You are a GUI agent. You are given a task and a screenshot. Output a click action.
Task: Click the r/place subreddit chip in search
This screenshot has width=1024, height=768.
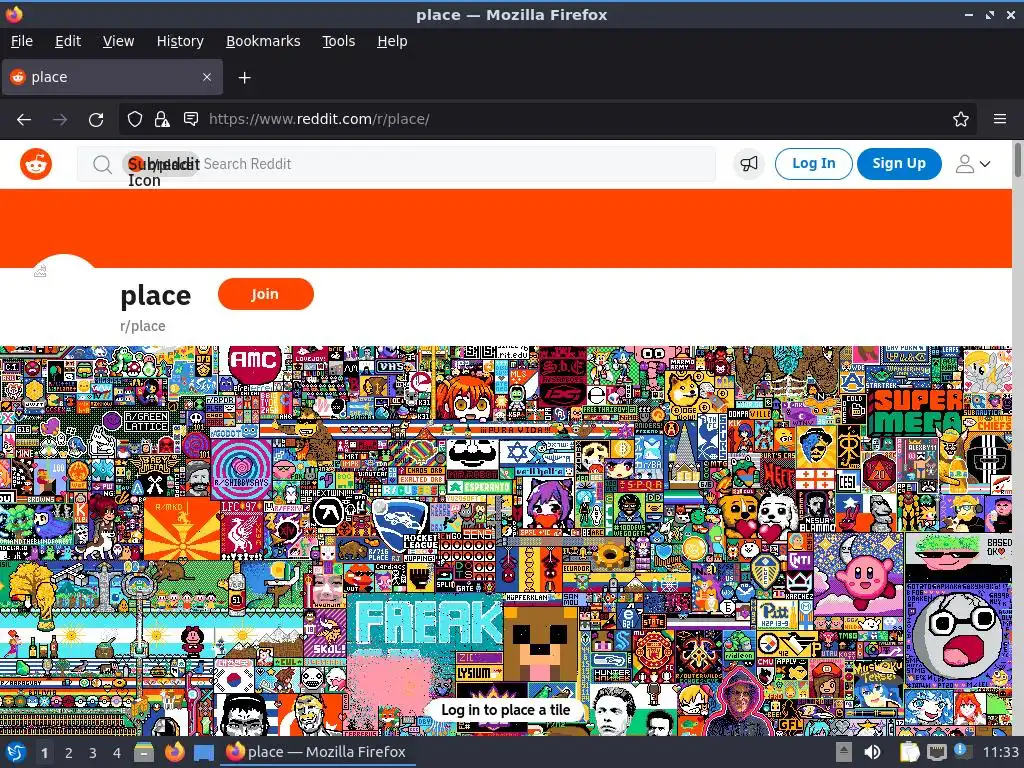click(x=161, y=164)
